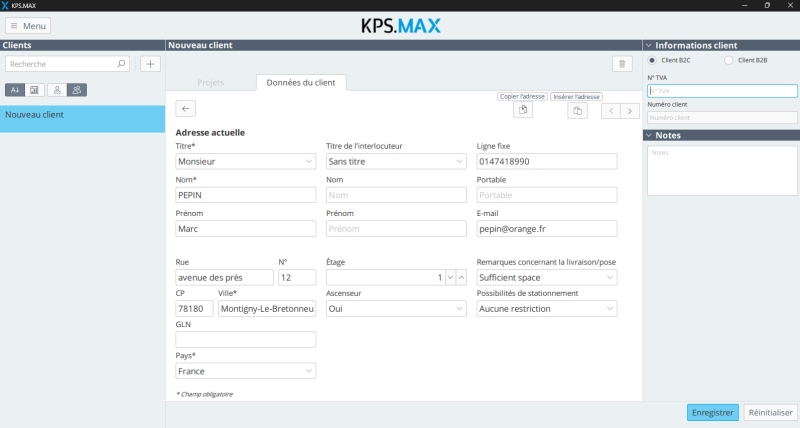
Task: Open the Menu hamburger button
Action: click(28, 26)
